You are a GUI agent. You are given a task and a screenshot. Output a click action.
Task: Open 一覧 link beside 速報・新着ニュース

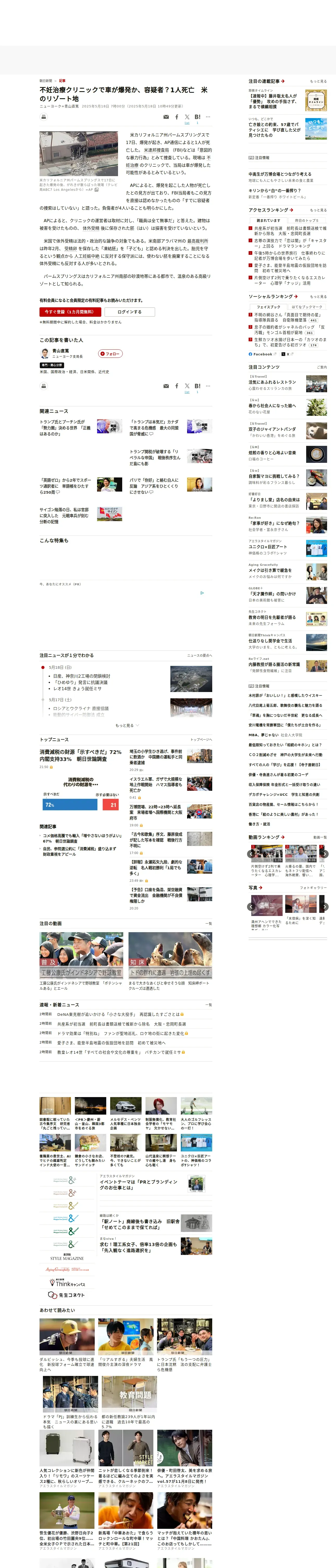click(x=209, y=1005)
